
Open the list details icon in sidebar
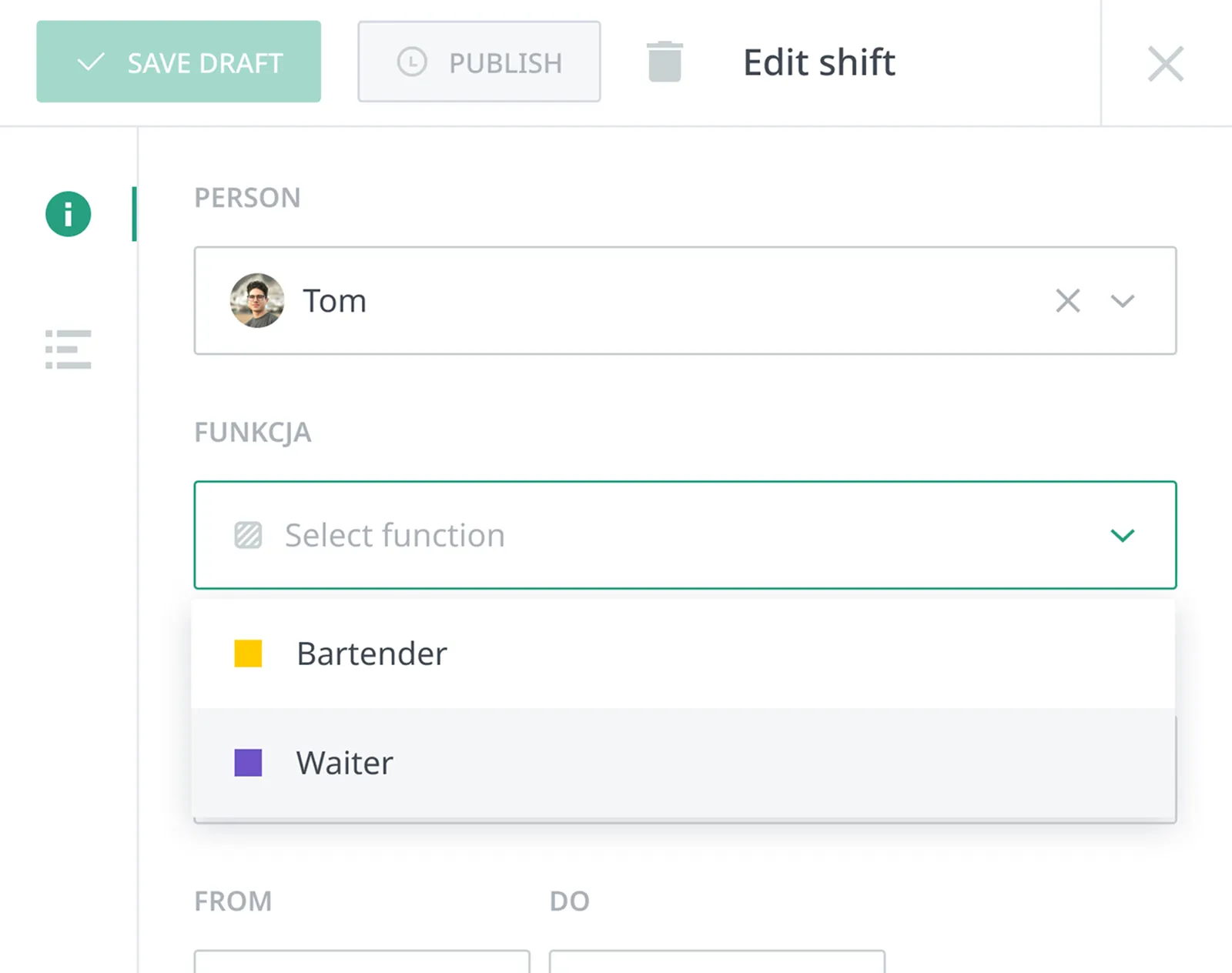(69, 349)
